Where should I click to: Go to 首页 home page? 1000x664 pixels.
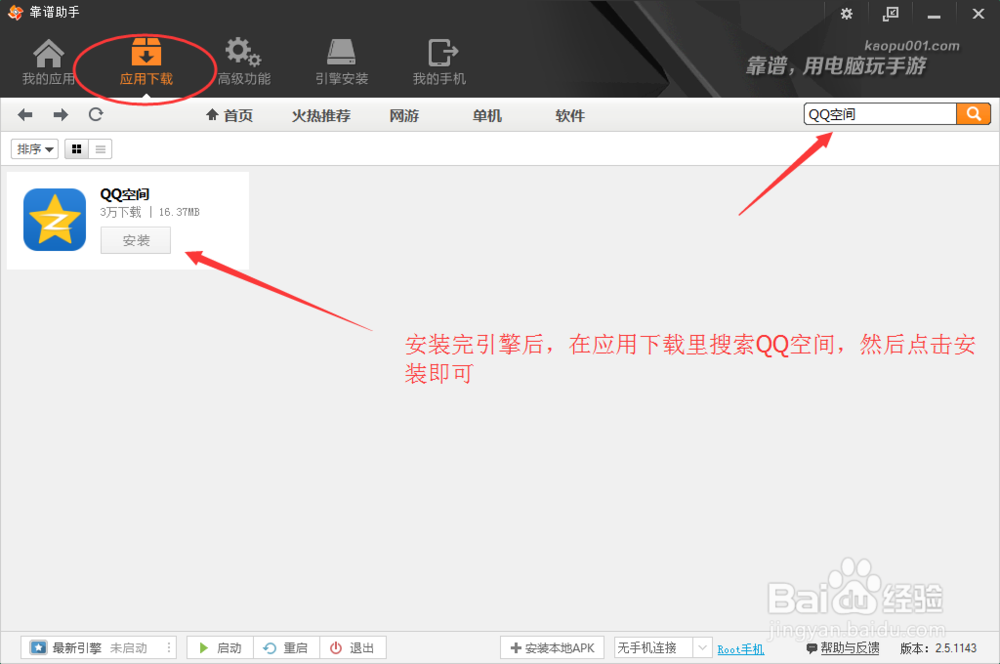coord(230,115)
